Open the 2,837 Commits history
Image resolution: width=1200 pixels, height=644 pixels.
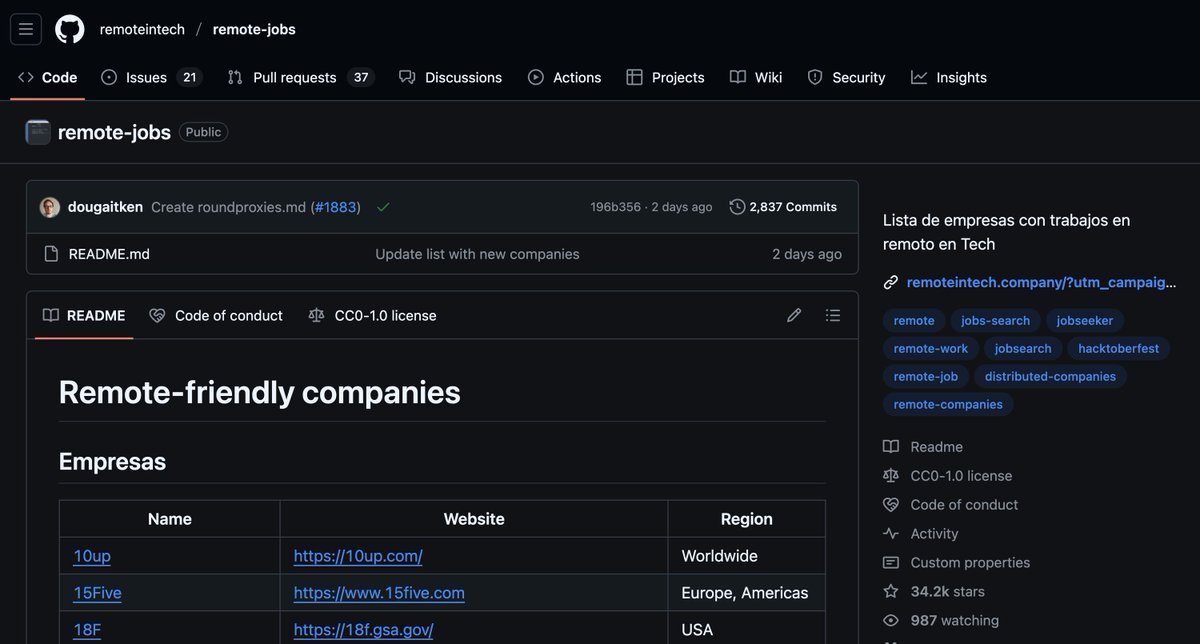click(x=783, y=207)
